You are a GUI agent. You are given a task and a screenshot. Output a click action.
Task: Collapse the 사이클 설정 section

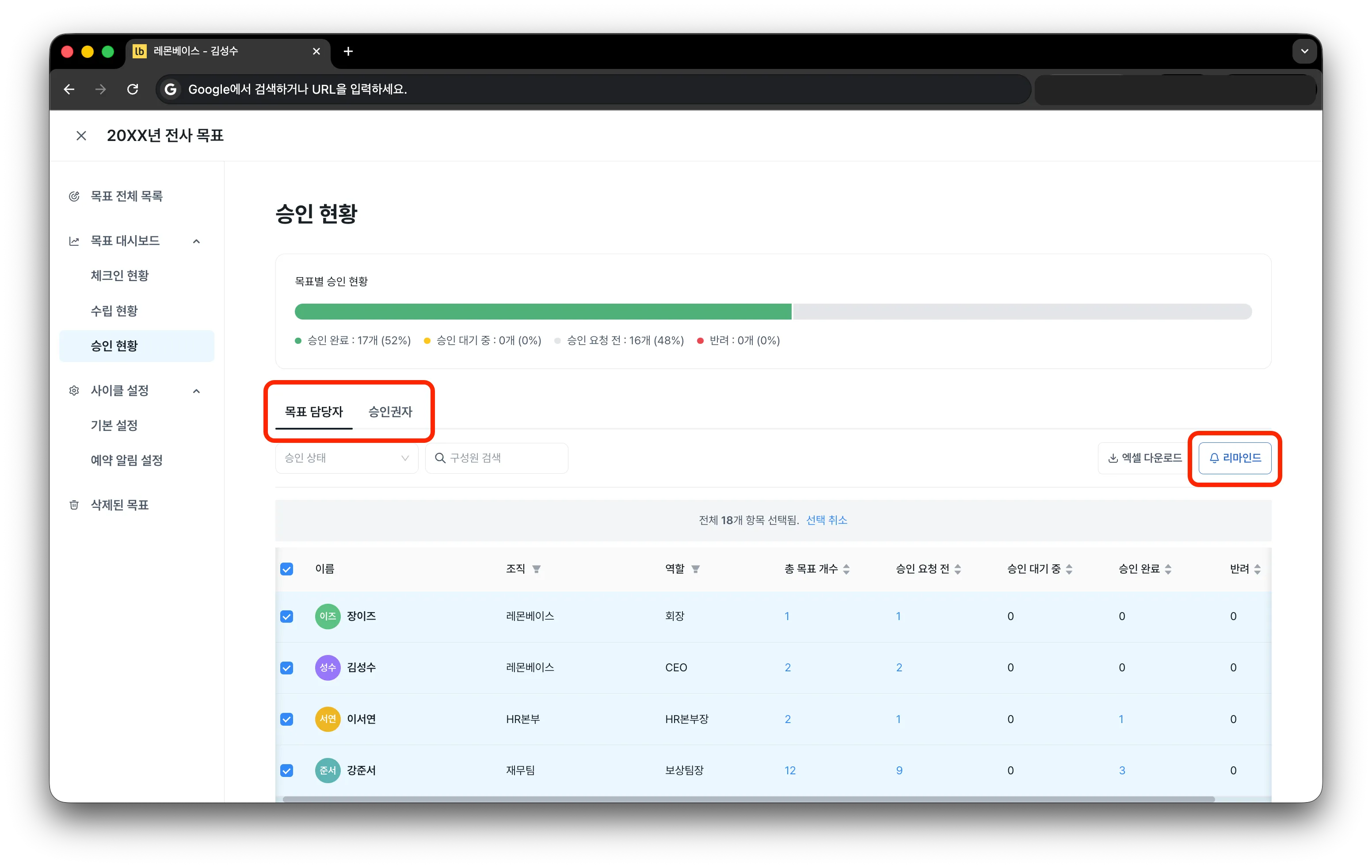pos(197,391)
